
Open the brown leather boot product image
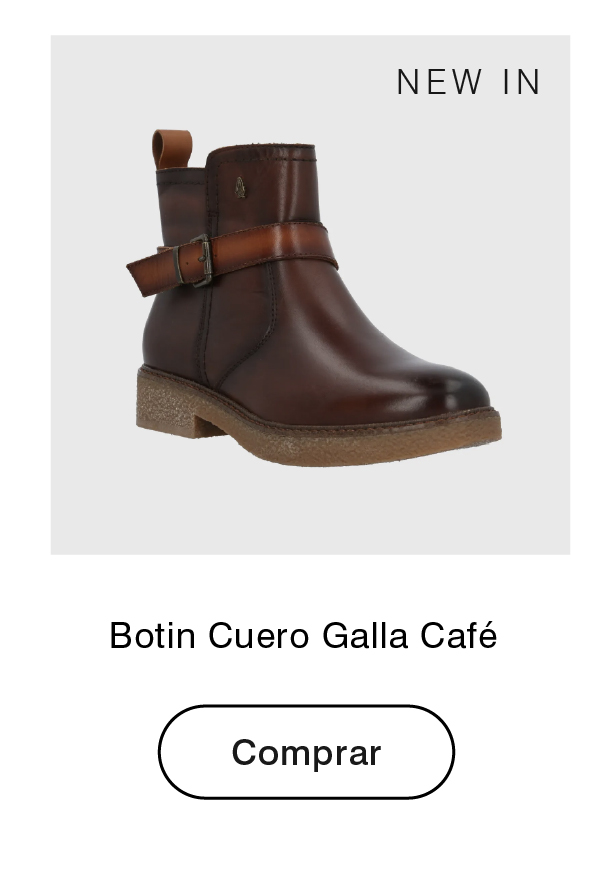[310, 295]
